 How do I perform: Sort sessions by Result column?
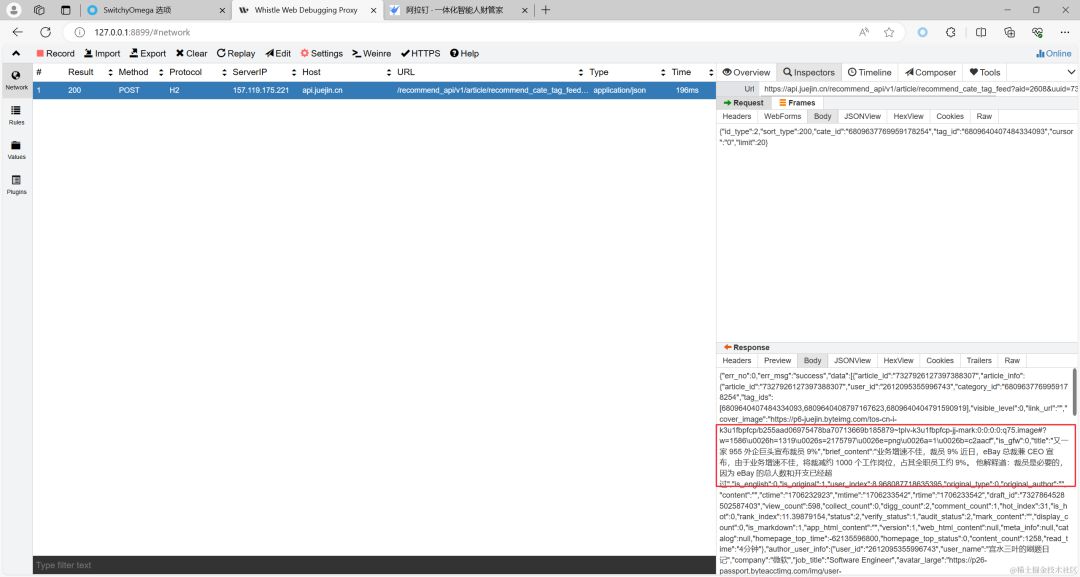80,72
